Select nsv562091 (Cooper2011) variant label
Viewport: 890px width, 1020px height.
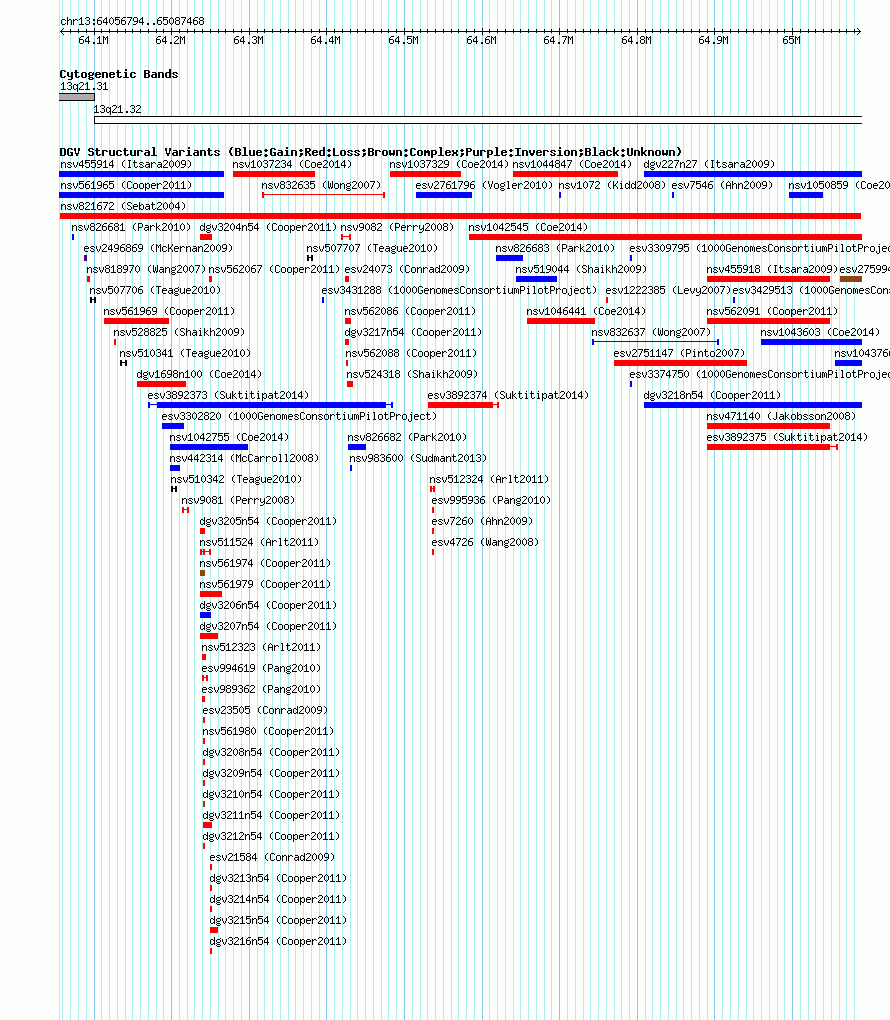click(772, 312)
